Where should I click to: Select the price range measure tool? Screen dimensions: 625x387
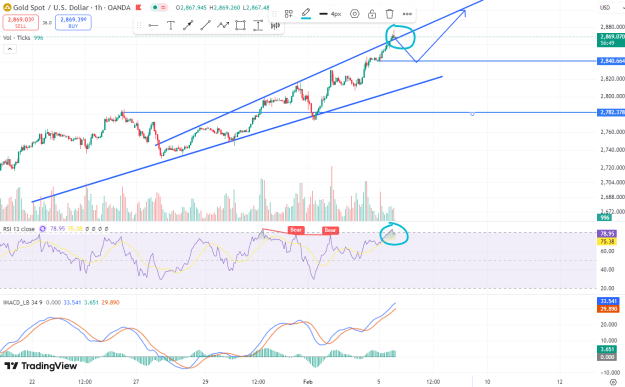258,26
